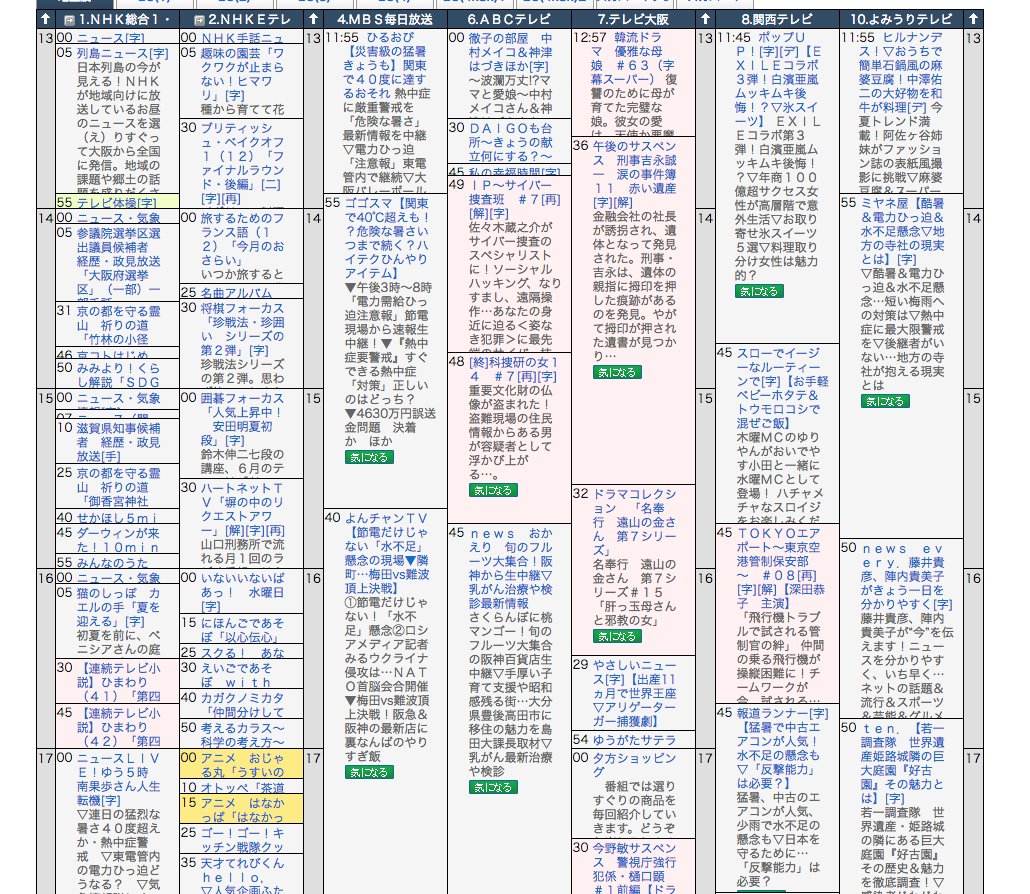Mark ミヤネ屋 with 気になる button
The height and width of the screenshot is (894, 1030).
pos(885,401)
